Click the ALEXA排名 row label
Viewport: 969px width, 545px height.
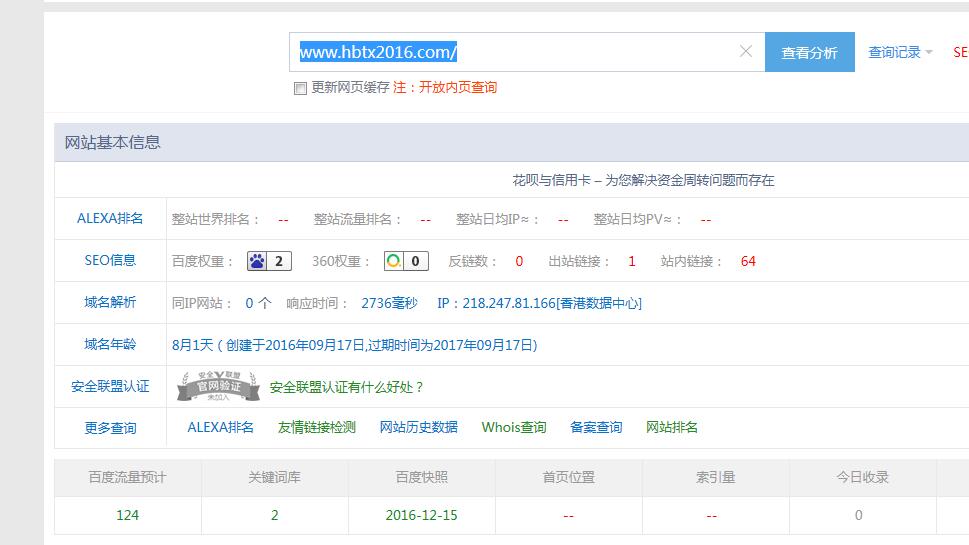click(x=110, y=219)
